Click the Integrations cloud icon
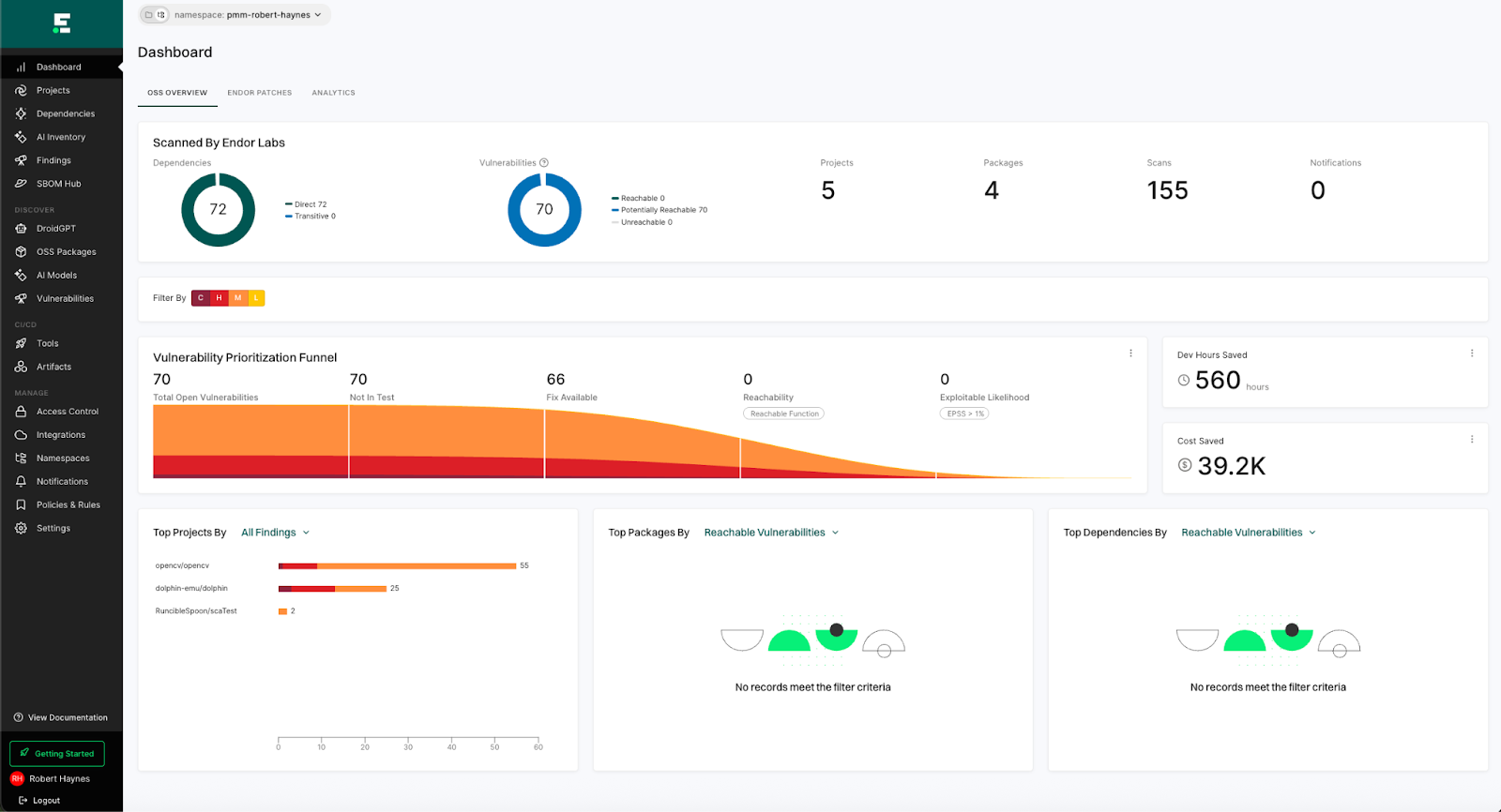Viewport: 1501px width, 812px height. 21,435
